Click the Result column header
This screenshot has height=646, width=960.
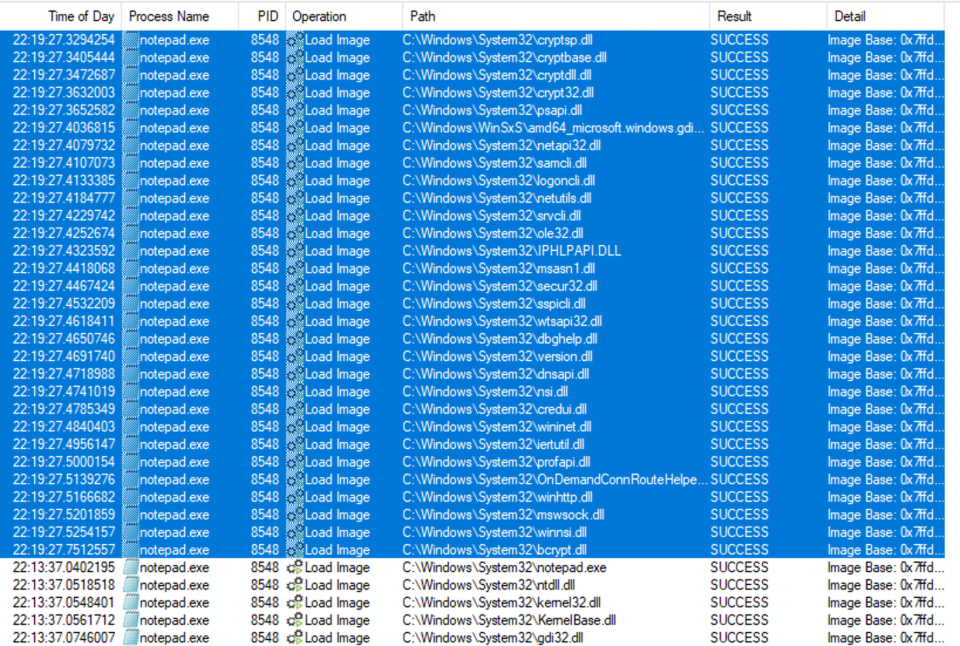coord(734,16)
